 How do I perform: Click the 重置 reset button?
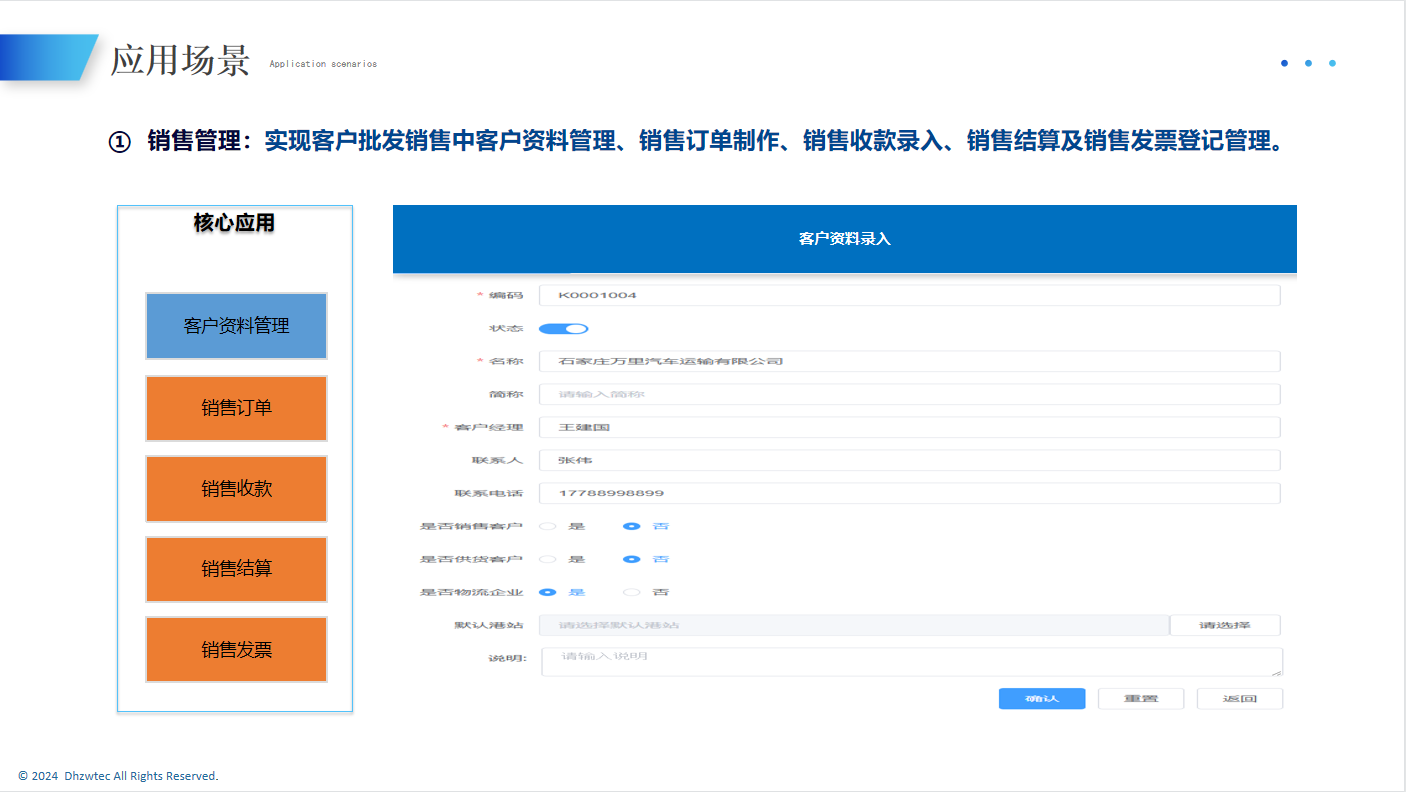1141,698
